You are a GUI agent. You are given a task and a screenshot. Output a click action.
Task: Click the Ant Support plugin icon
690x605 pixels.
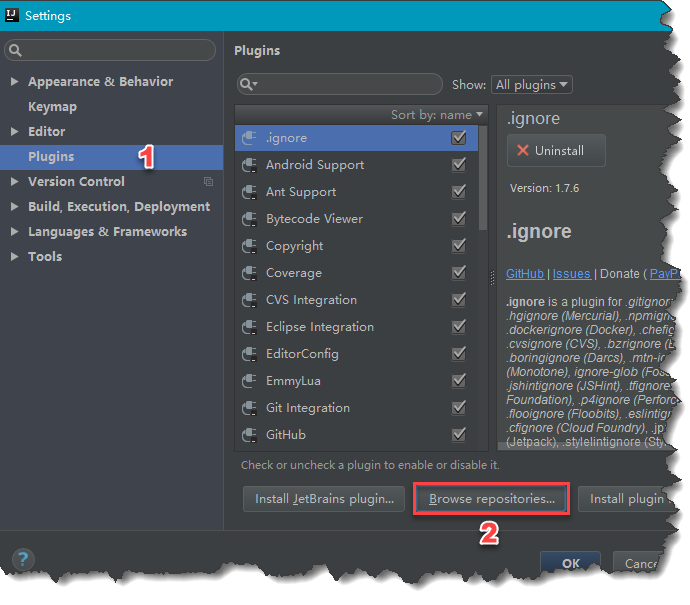(250, 192)
